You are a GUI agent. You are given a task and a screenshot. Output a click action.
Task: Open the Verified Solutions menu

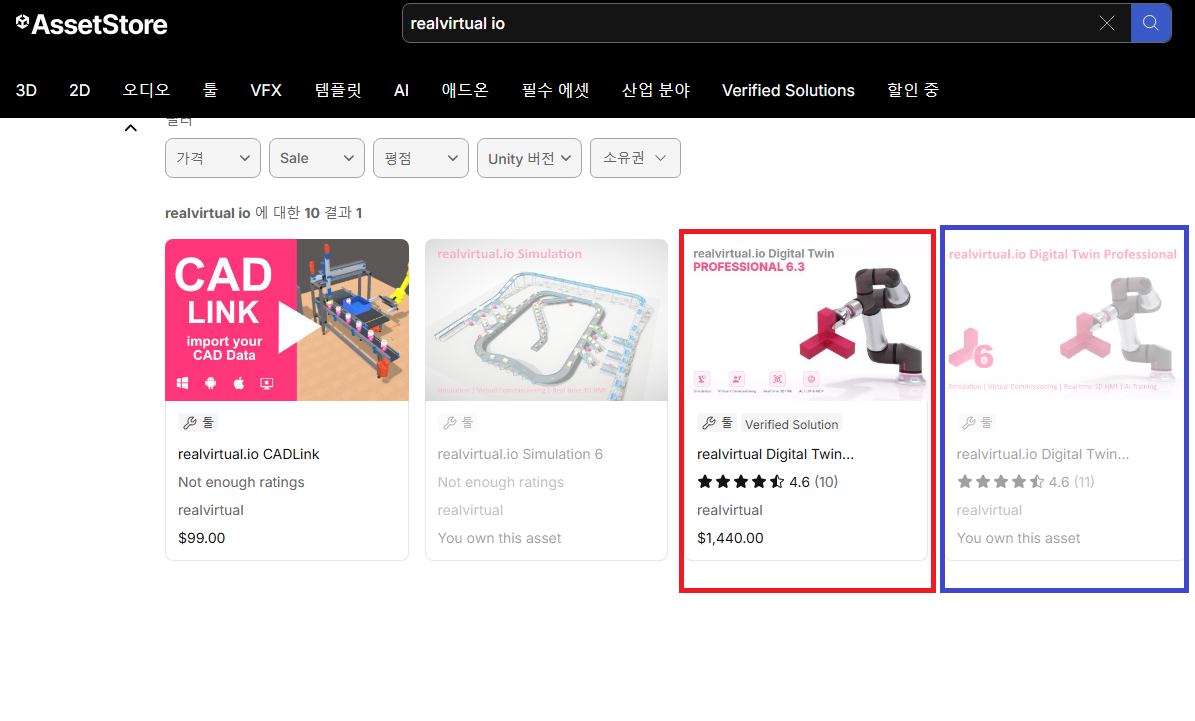click(x=788, y=91)
